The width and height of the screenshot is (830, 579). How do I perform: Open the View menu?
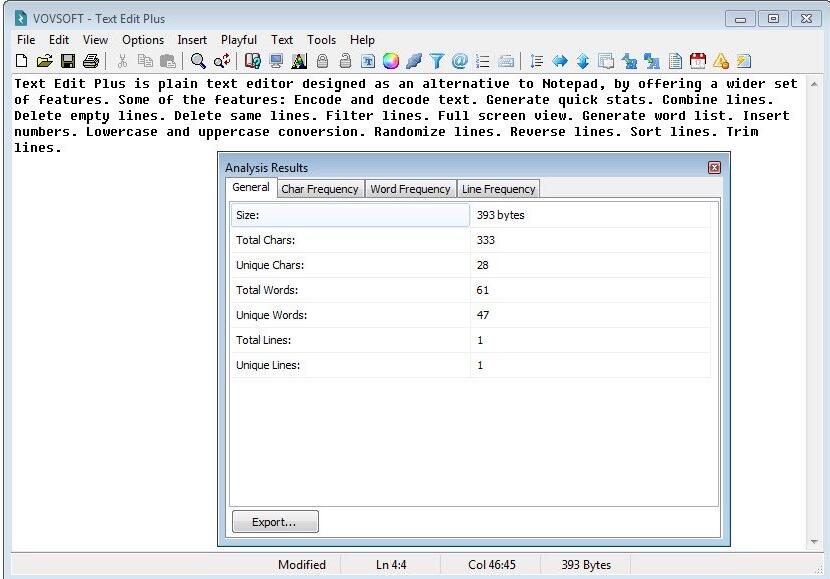[x=95, y=40]
